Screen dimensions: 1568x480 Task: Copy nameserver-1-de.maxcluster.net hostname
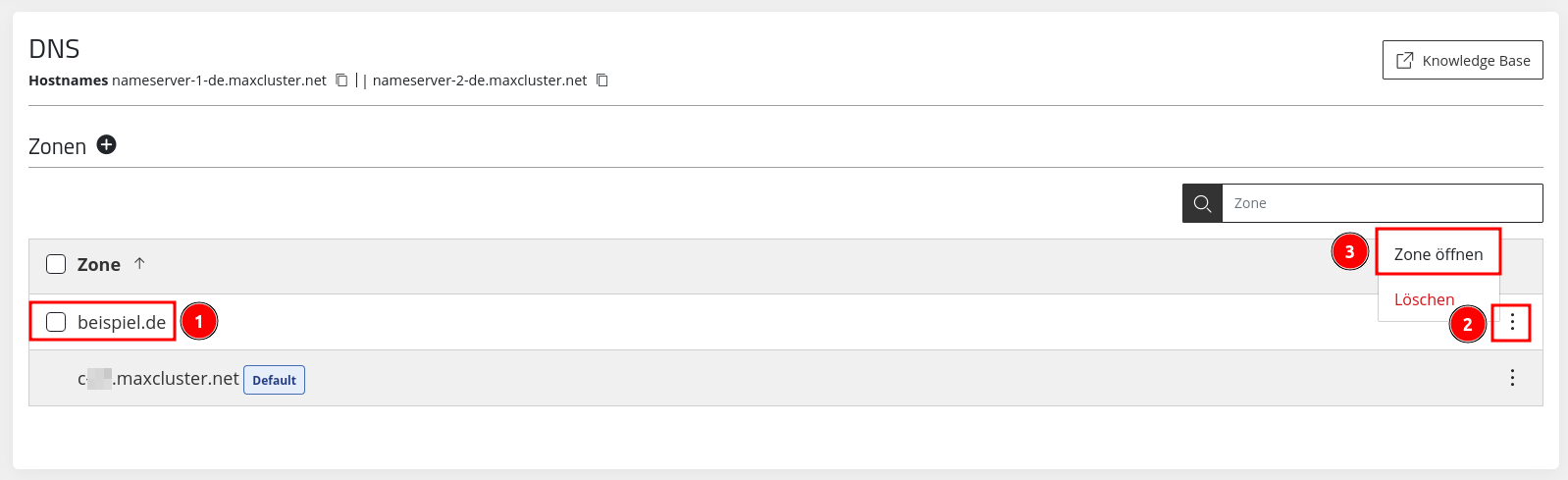click(x=341, y=80)
